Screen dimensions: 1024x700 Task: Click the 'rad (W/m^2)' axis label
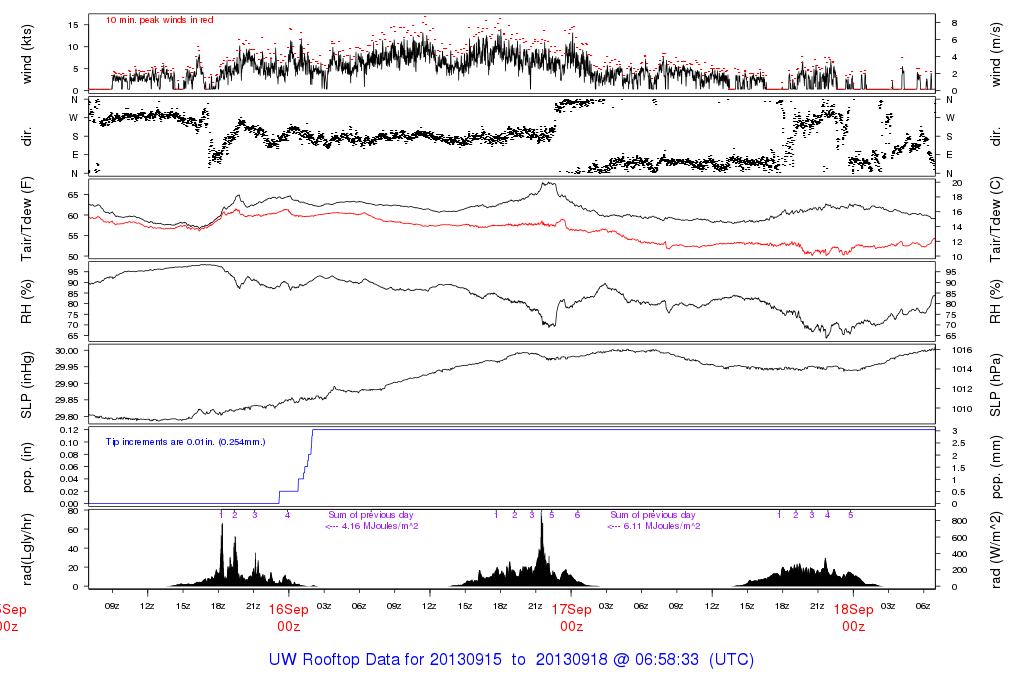pos(996,549)
